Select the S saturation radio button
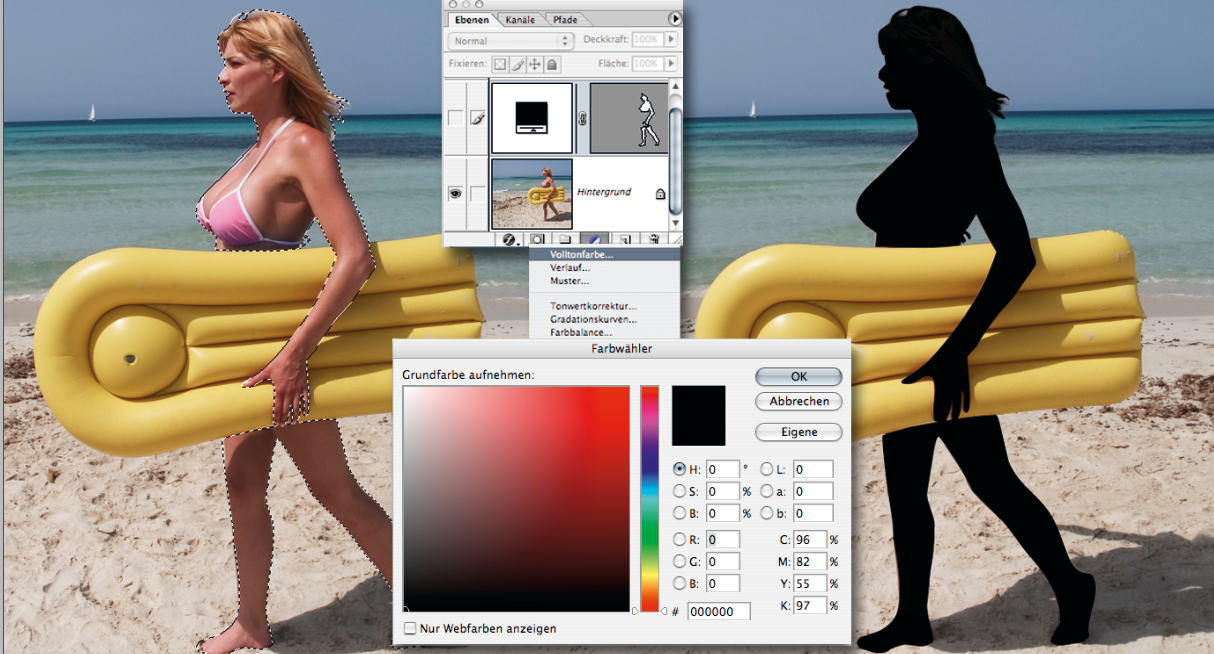 pos(680,491)
